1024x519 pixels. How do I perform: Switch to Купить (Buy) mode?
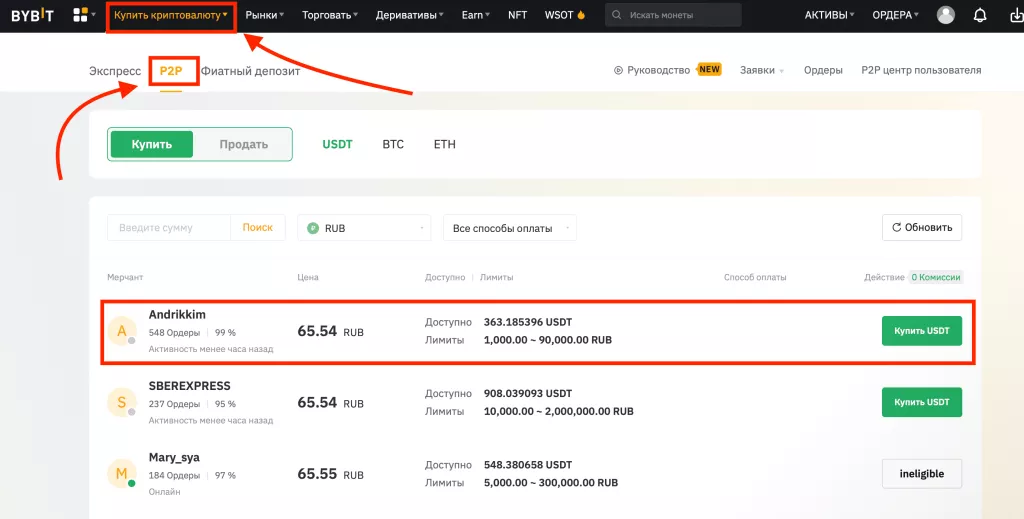click(x=152, y=144)
